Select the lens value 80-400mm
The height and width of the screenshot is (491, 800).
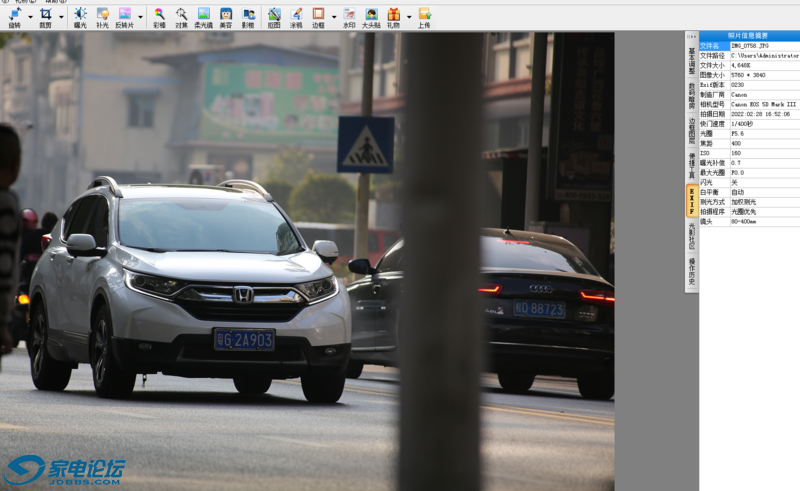[744, 222]
